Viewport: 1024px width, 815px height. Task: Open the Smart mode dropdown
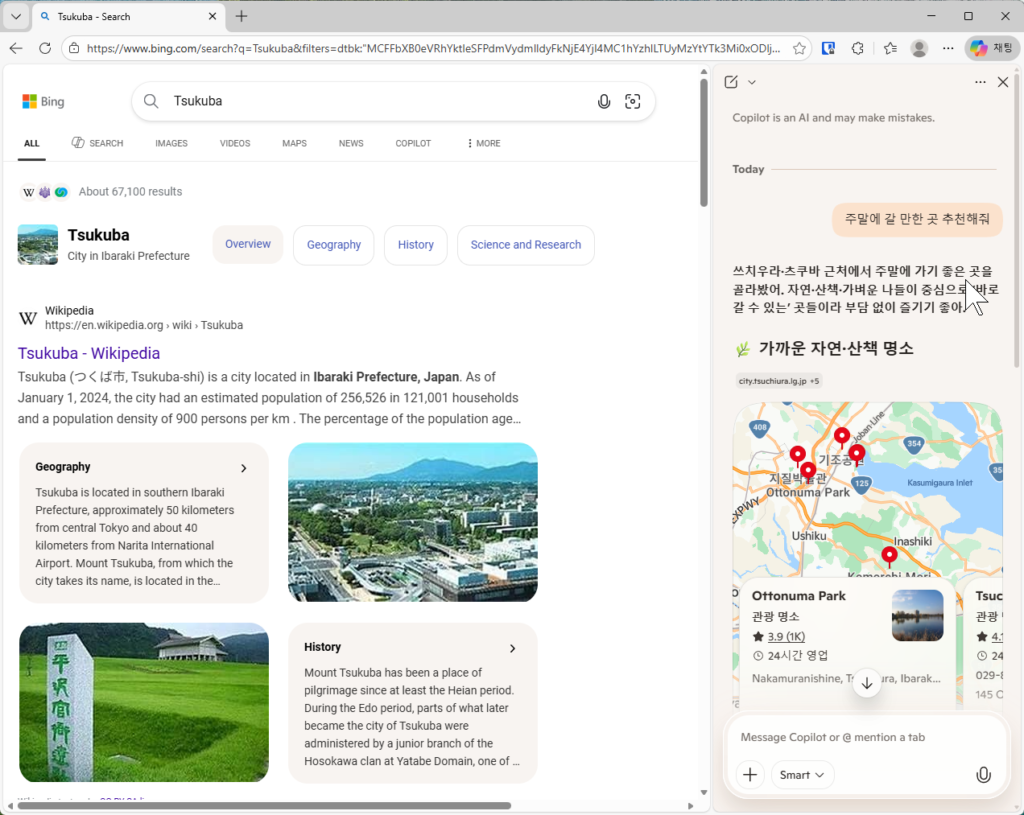point(802,775)
